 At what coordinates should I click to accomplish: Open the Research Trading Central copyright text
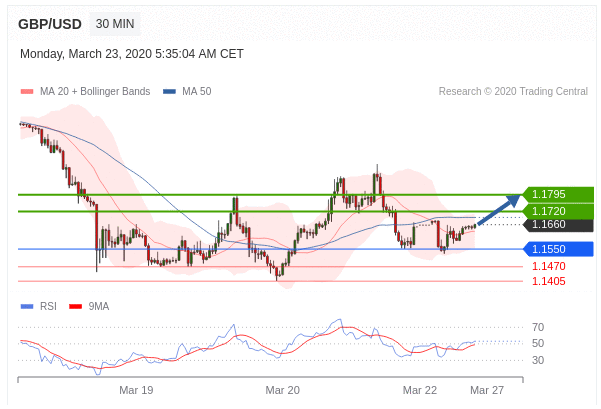(x=513, y=92)
